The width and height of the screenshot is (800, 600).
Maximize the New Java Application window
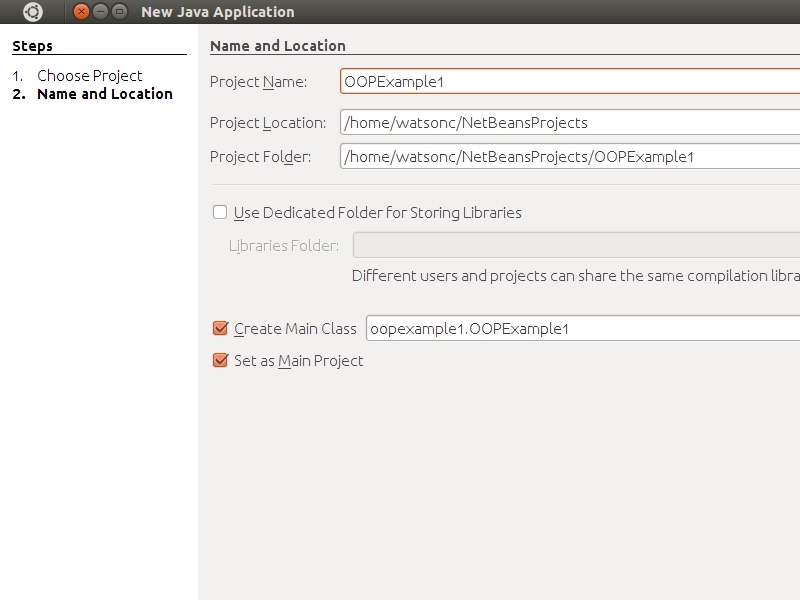pyautogui.click(x=119, y=11)
